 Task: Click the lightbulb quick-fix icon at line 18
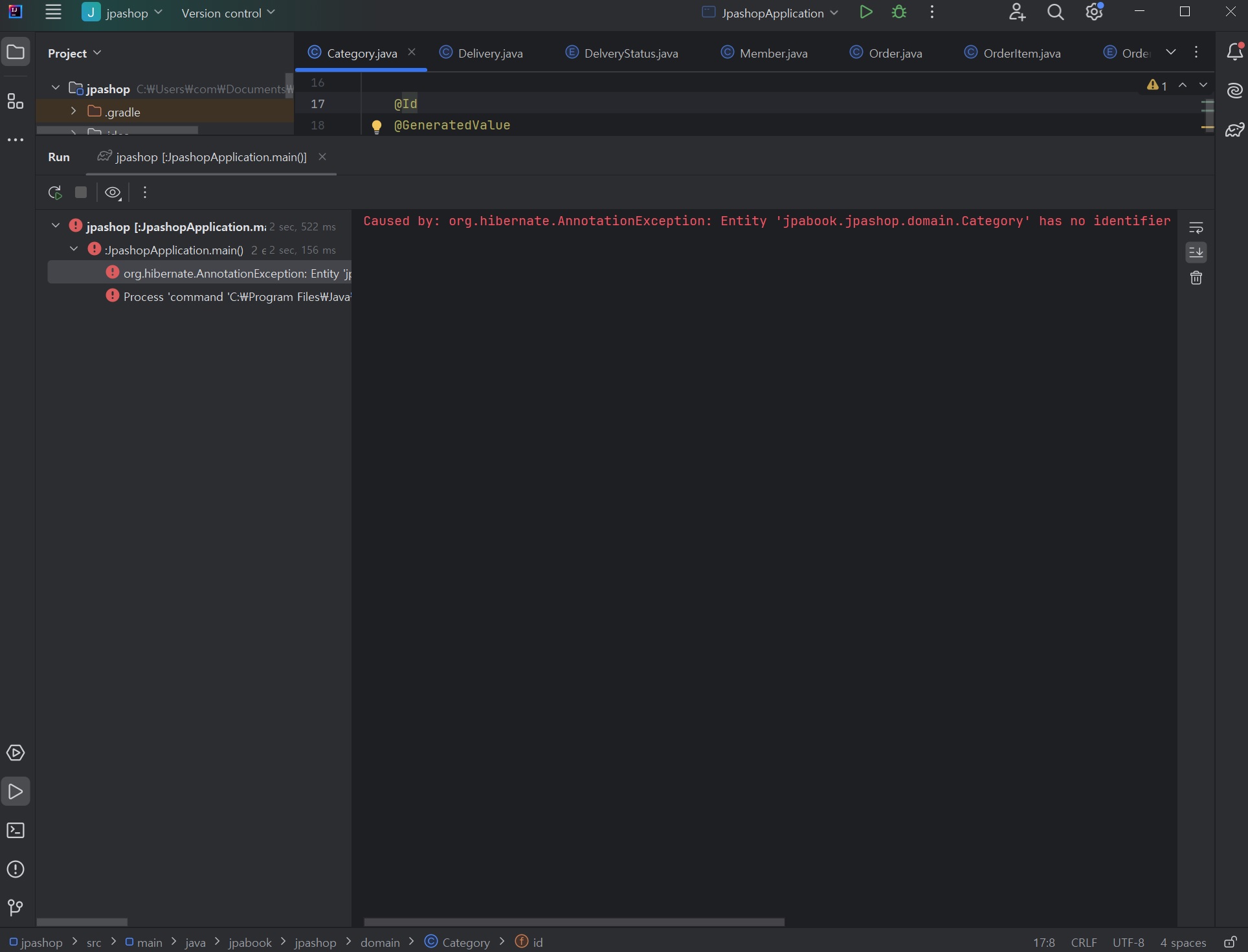(x=376, y=126)
